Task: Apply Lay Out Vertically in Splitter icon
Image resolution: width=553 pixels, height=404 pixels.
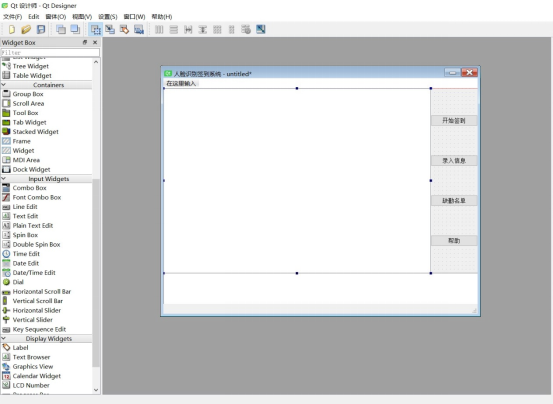Action: click(x=203, y=29)
